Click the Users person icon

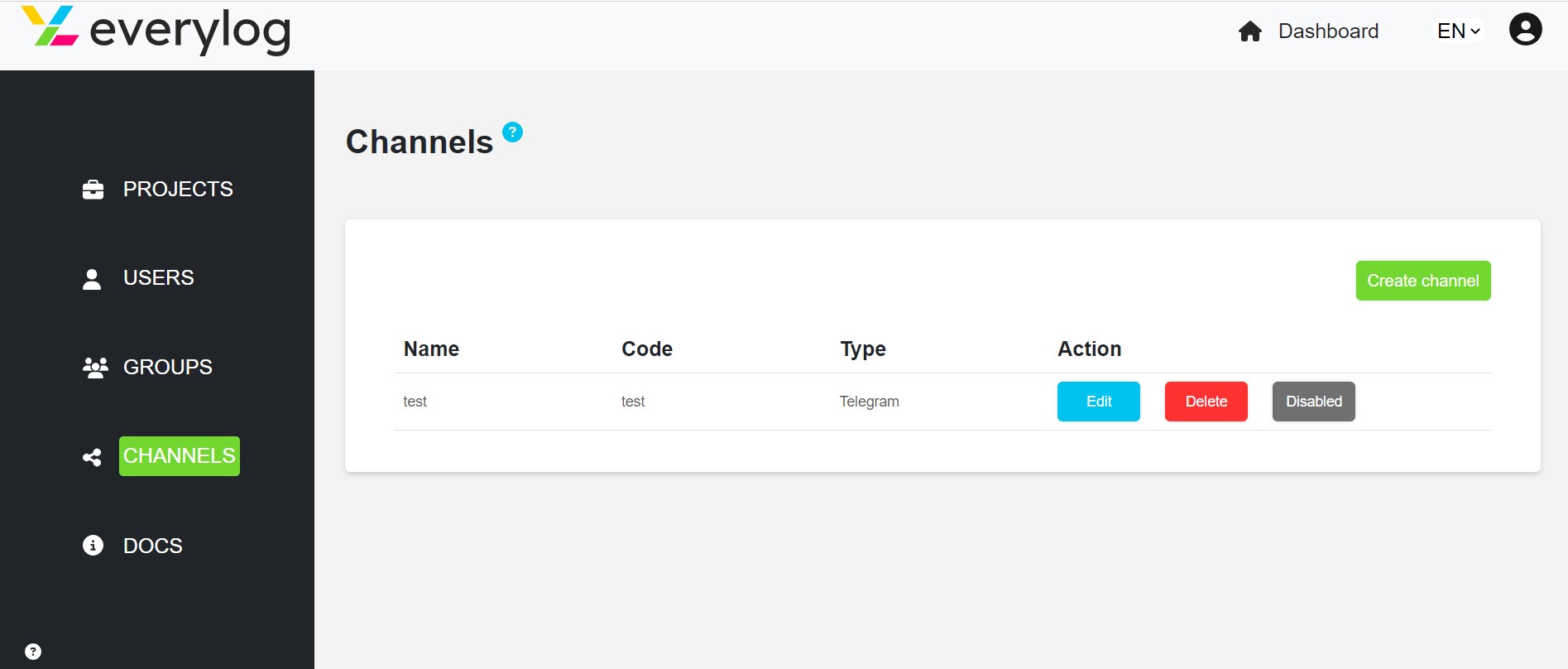[92, 279]
